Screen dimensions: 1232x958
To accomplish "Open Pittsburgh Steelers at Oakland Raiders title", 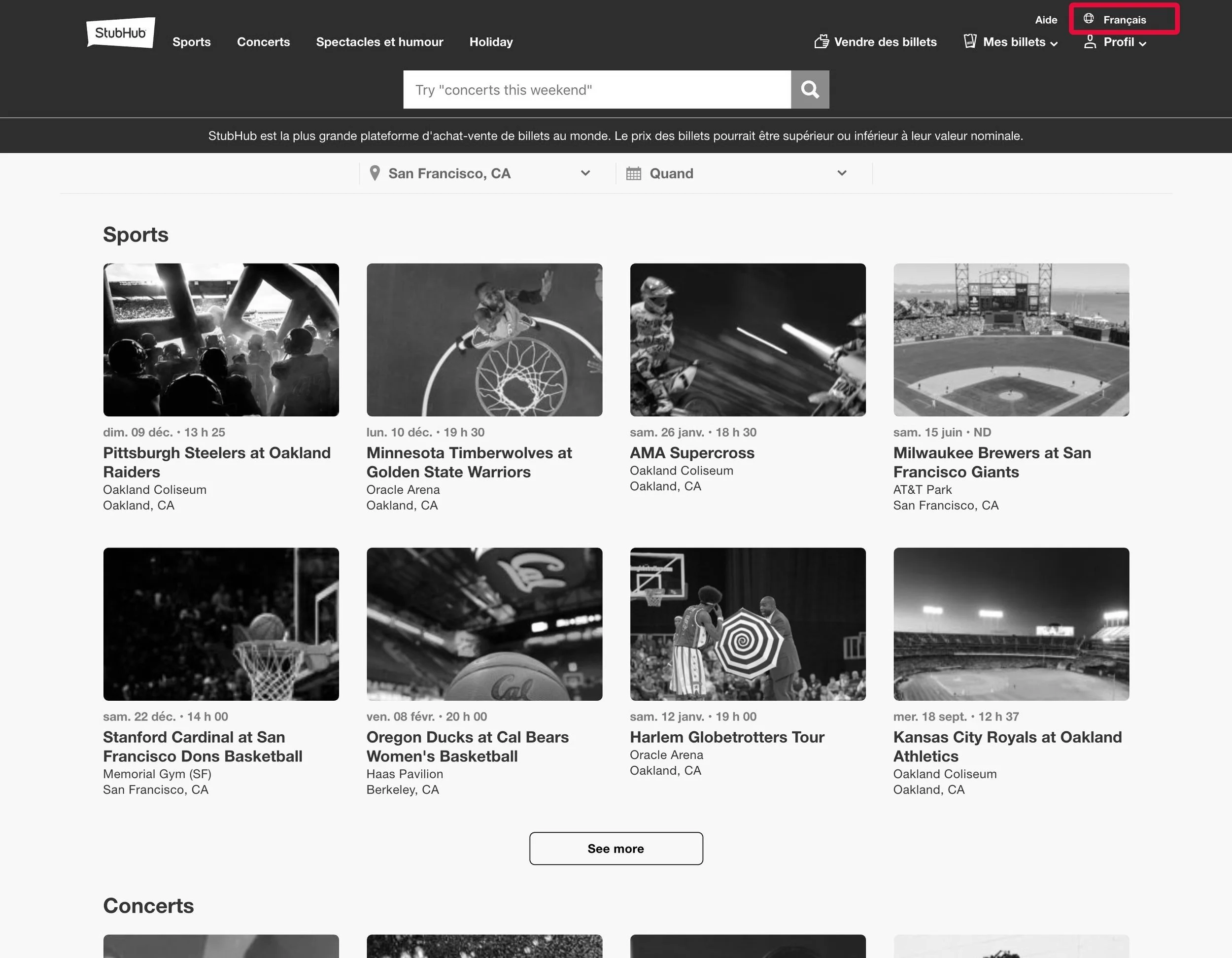I will click(x=217, y=462).
